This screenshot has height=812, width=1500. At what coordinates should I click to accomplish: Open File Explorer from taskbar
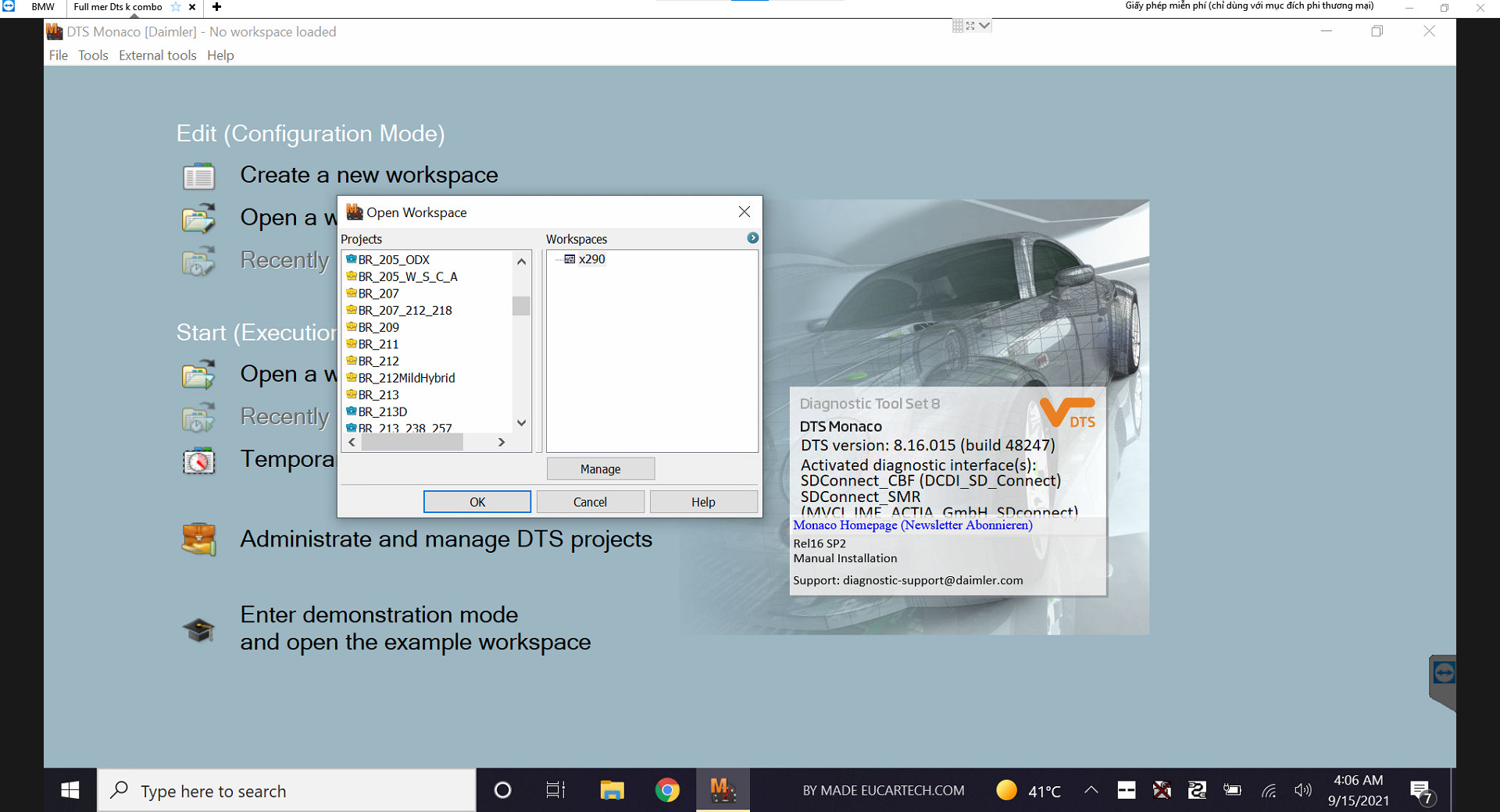click(x=612, y=790)
